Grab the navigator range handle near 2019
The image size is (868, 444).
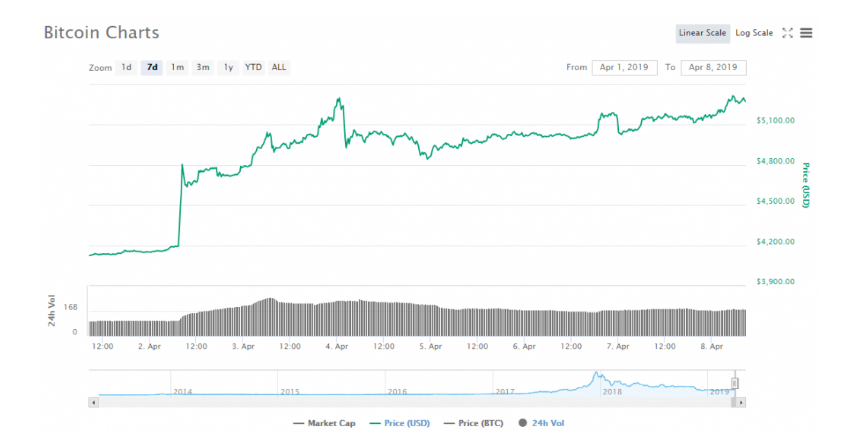click(x=735, y=383)
